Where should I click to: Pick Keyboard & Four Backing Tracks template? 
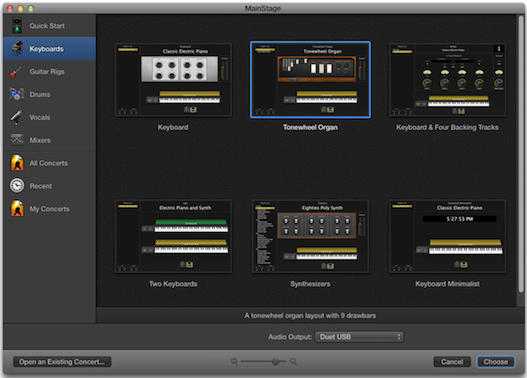coord(447,80)
